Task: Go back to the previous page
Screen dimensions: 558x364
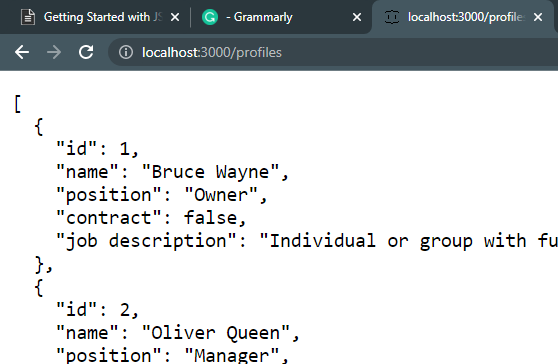Action: (22, 52)
